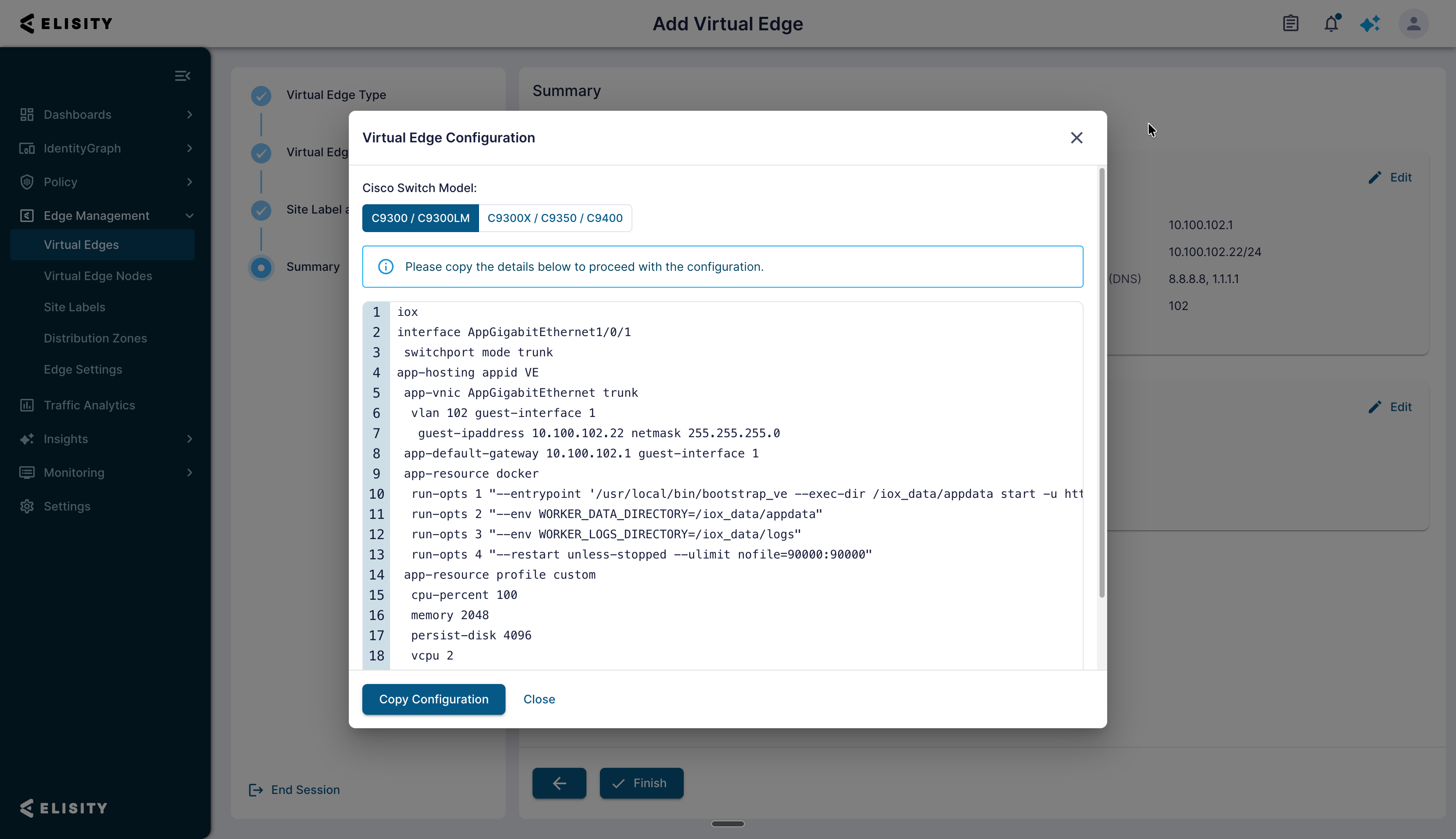Expand the Monitoring chevron
The image size is (1456, 839).
[x=190, y=473]
